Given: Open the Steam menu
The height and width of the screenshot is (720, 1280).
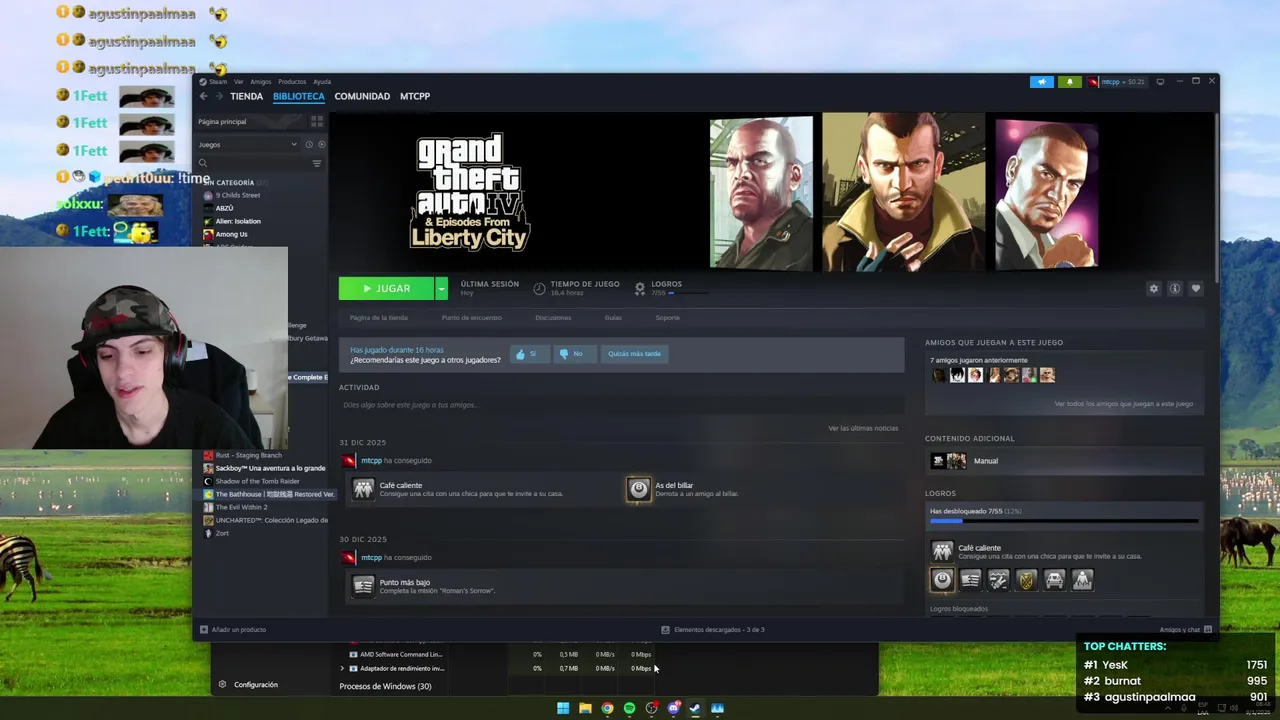Looking at the screenshot, I should pyautogui.click(x=214, y=82).
